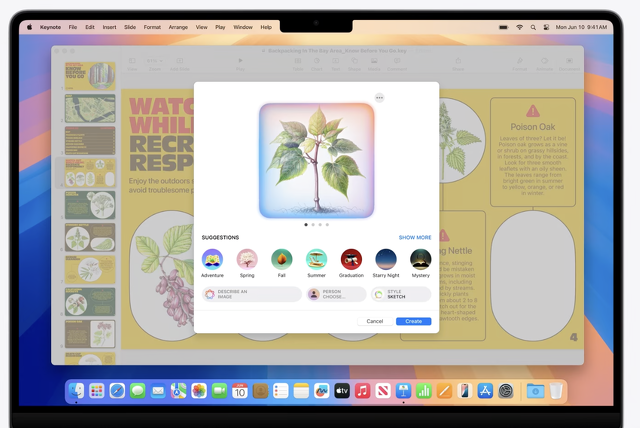Viewport: 640px width, 428px height.
Task: Select the Summer suggestion icon
Action: 316,260
